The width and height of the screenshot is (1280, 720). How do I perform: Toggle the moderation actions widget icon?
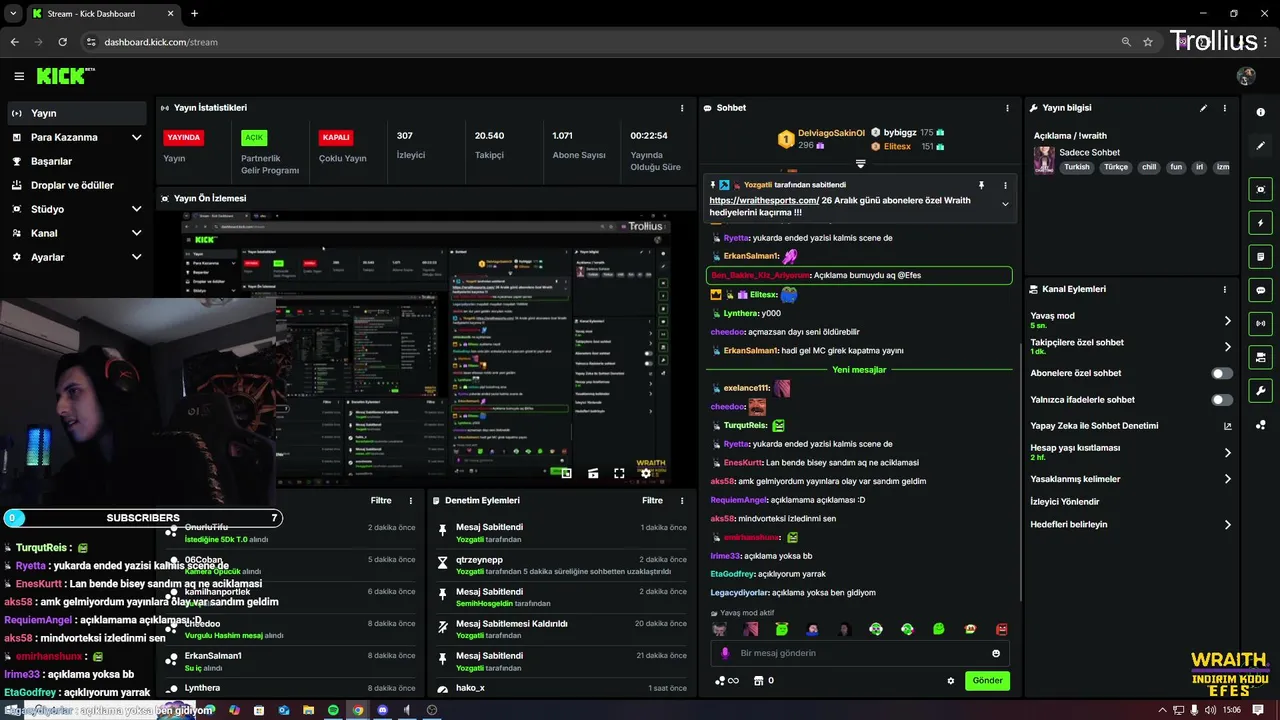[1261, 357]
